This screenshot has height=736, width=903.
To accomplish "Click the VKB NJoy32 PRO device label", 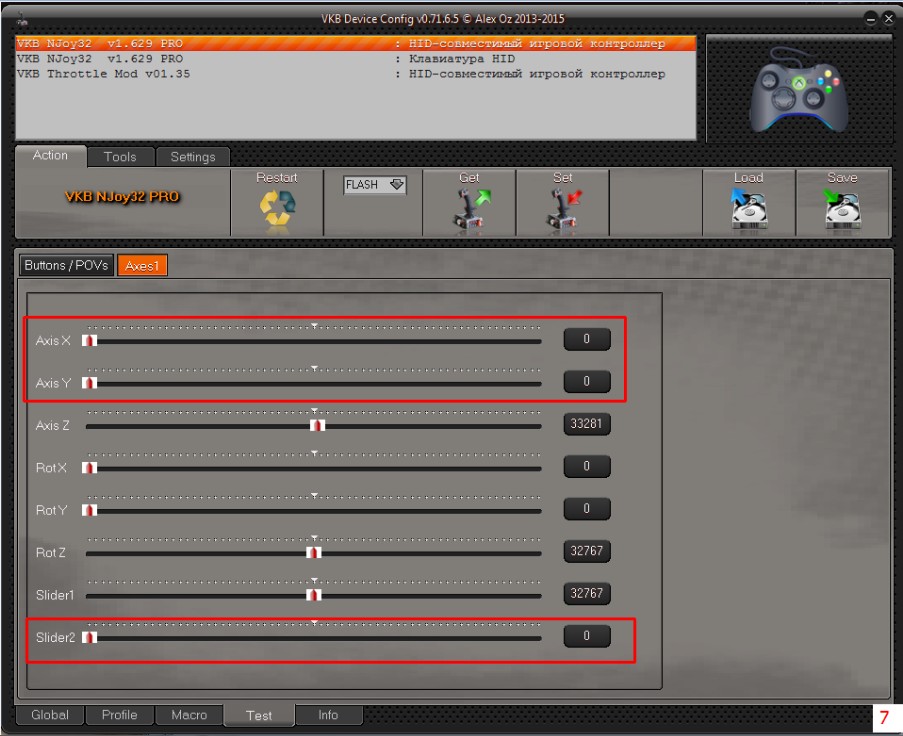I will pyautogui.click(x=122, y=197).
